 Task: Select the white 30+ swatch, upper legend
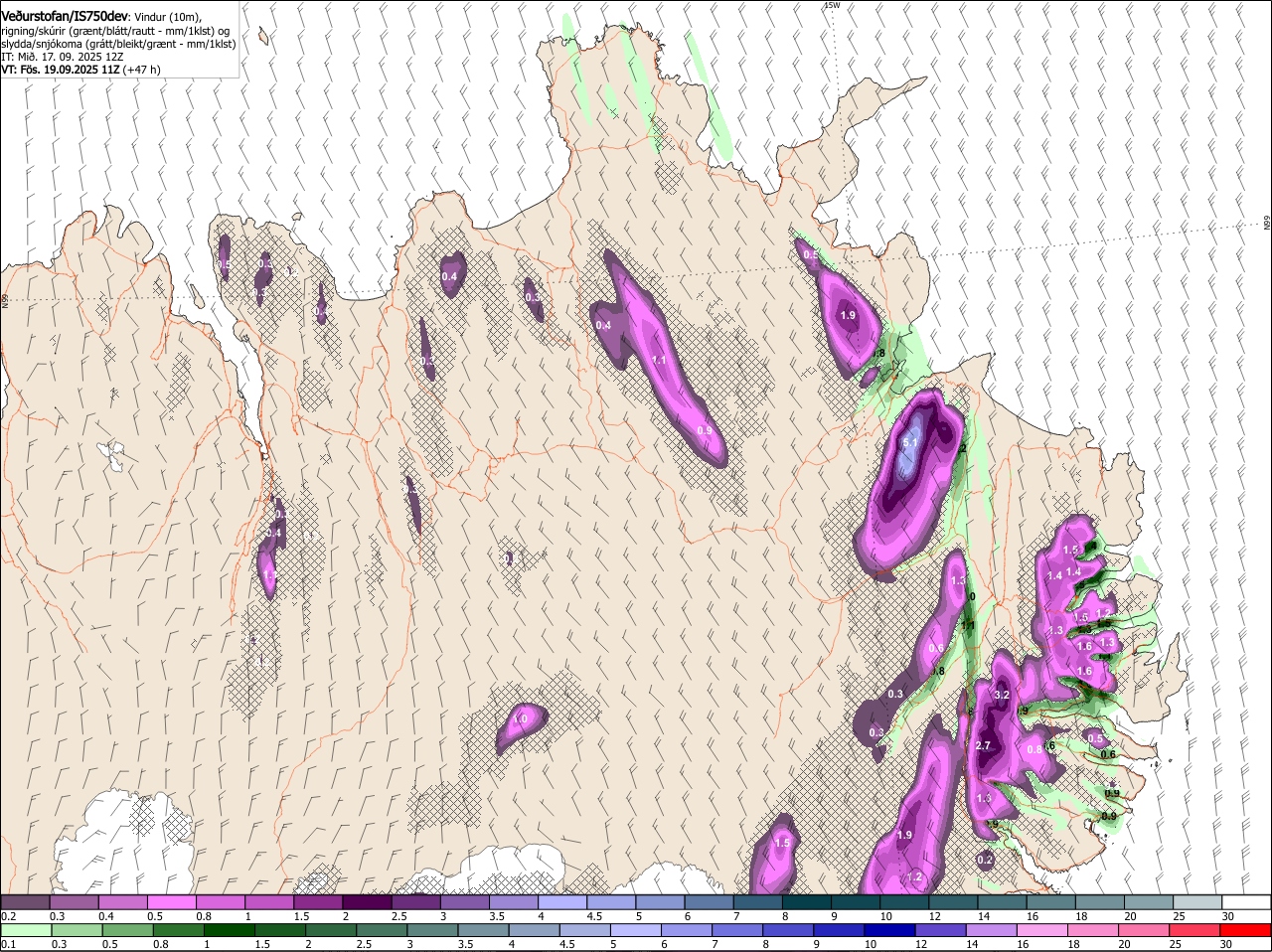click(x=1247, y=901)
